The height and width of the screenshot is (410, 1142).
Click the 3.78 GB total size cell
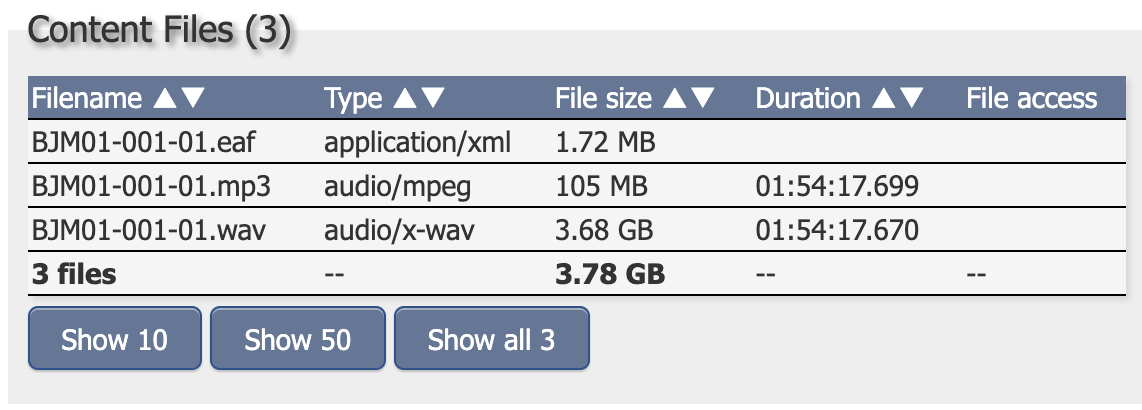(x=610, y=274)
